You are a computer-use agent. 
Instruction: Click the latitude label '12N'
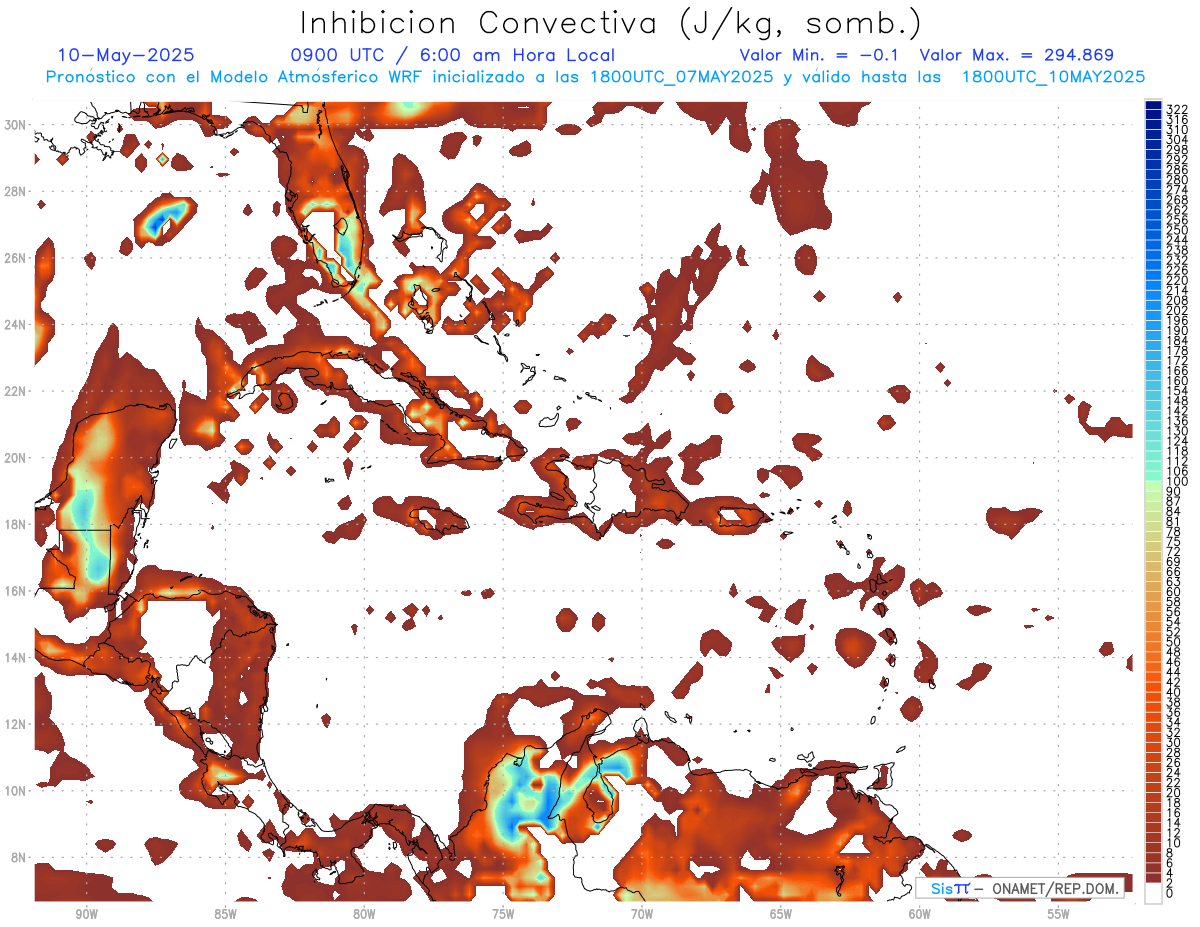(16, 724)
